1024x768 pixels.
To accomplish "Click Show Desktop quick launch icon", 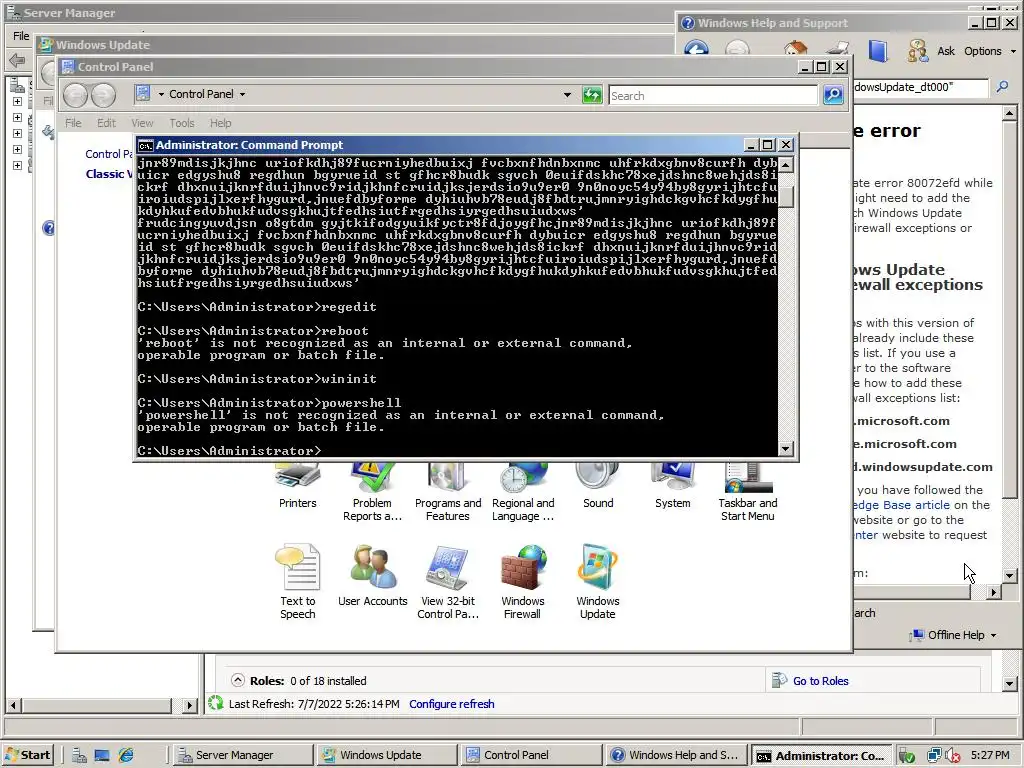I will click(102, 755).
